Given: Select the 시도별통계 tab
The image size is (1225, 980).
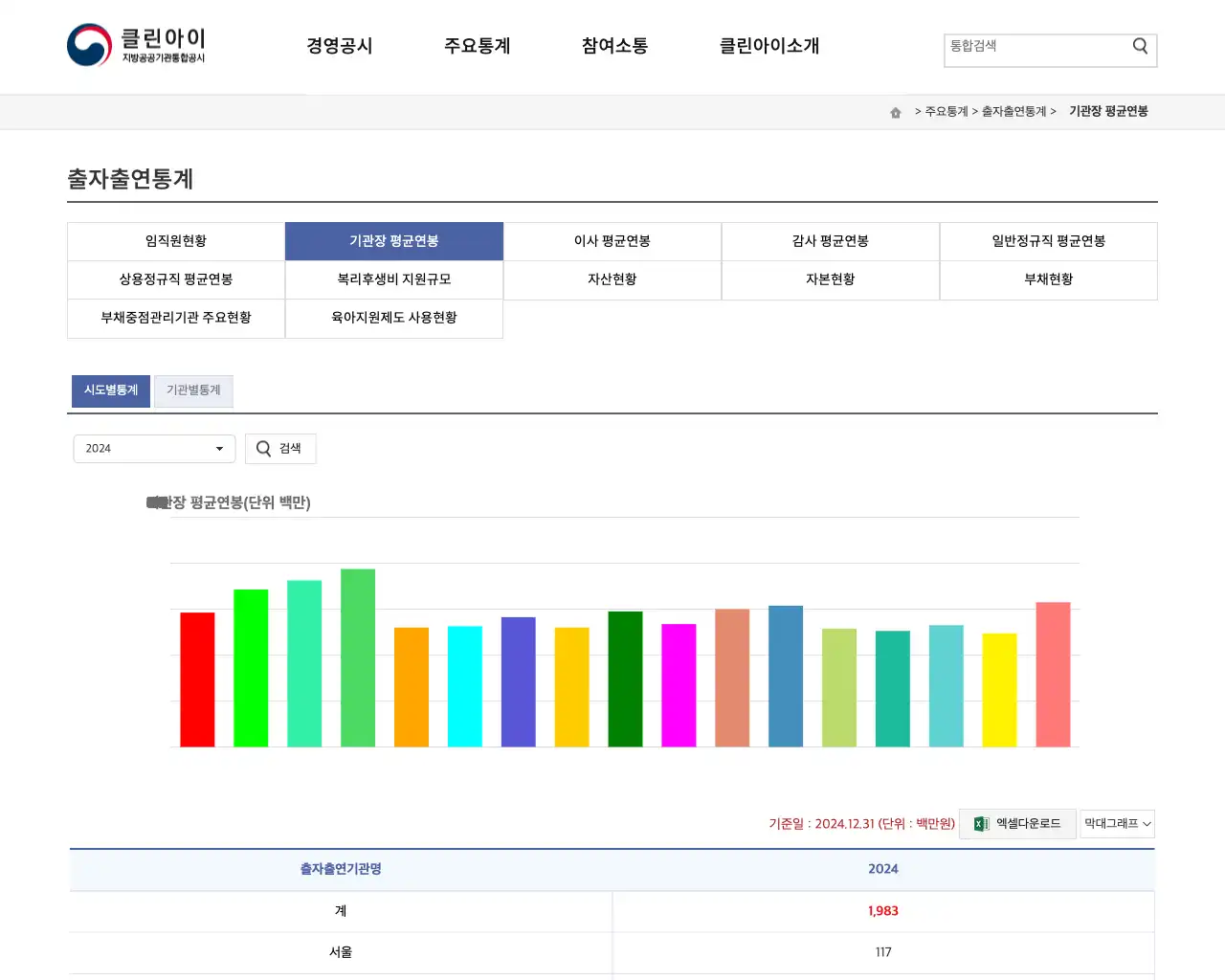Looking at the screenshot, I should pyautogui.click(x=110, y=390).
